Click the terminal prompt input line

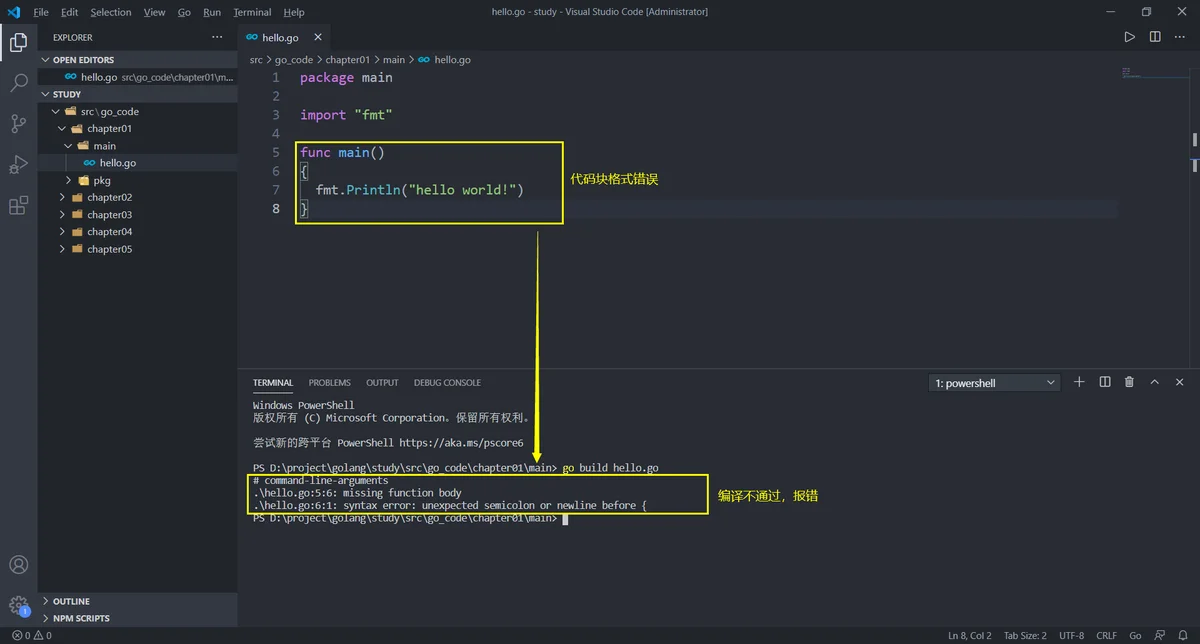click(410, 519)
